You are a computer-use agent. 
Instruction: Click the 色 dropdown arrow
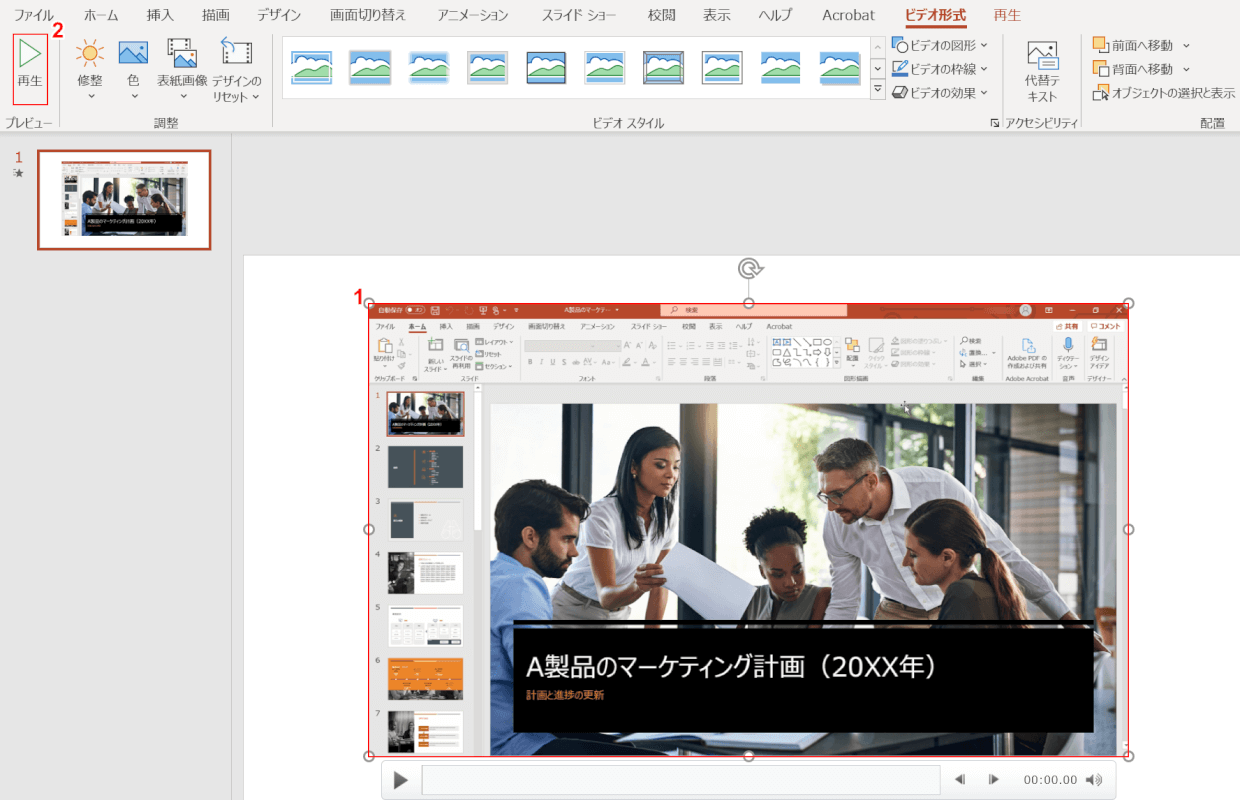pyautogui.click(x=133, y=96)
